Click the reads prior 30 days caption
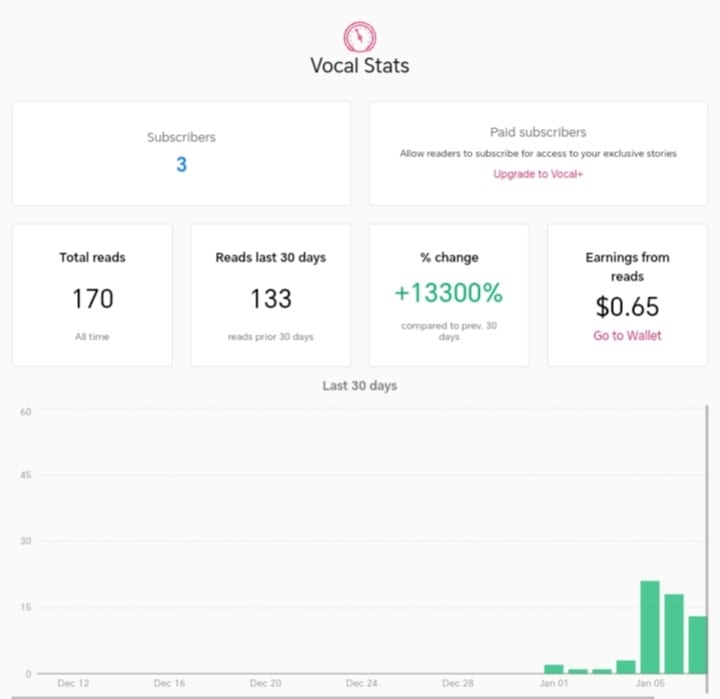720x699 pixels. [271, 337]
